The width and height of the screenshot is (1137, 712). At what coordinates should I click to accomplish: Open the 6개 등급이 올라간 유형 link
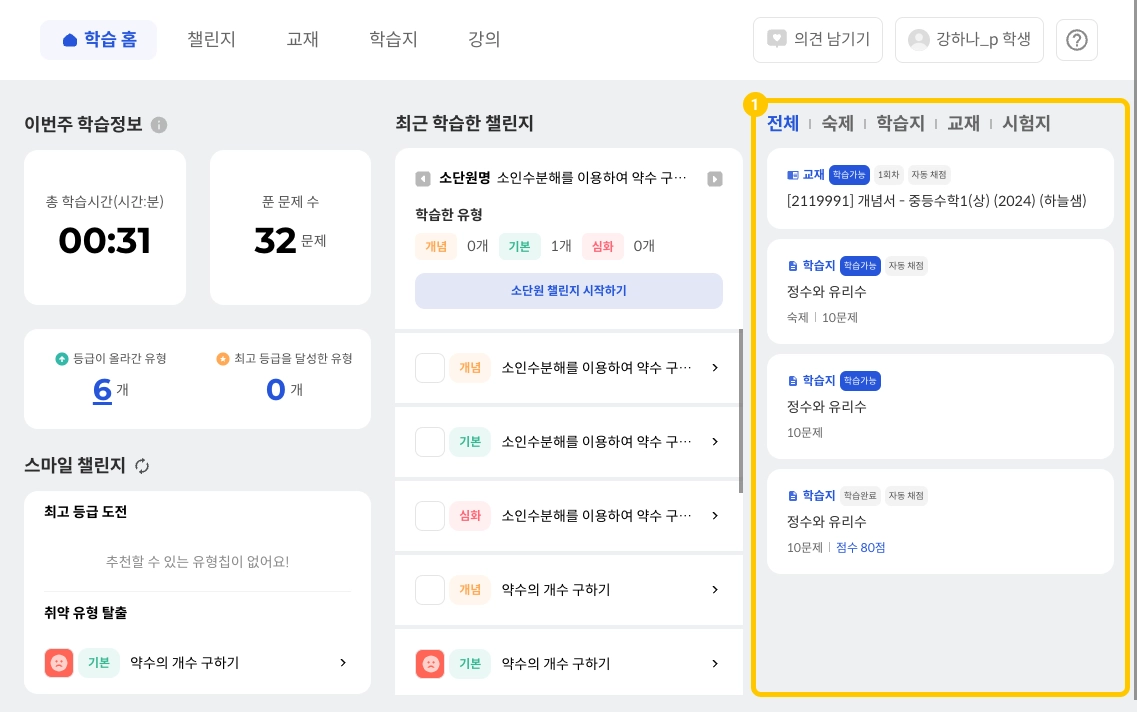(102, 388)
